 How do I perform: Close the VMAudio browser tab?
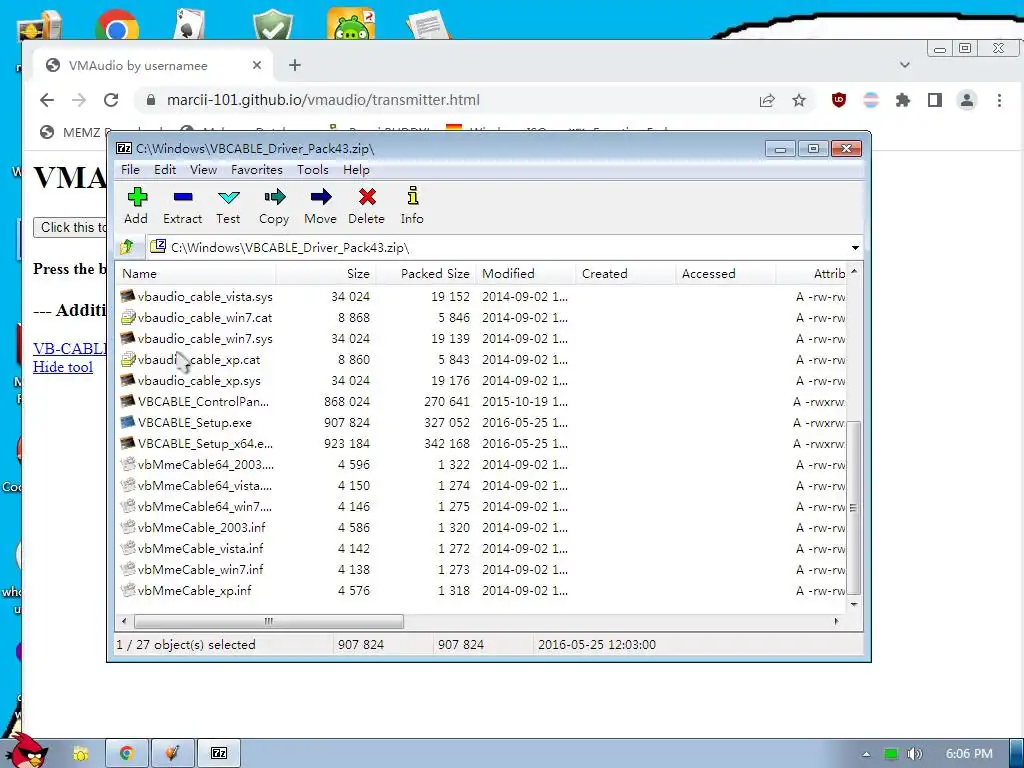tap(257, 65)
